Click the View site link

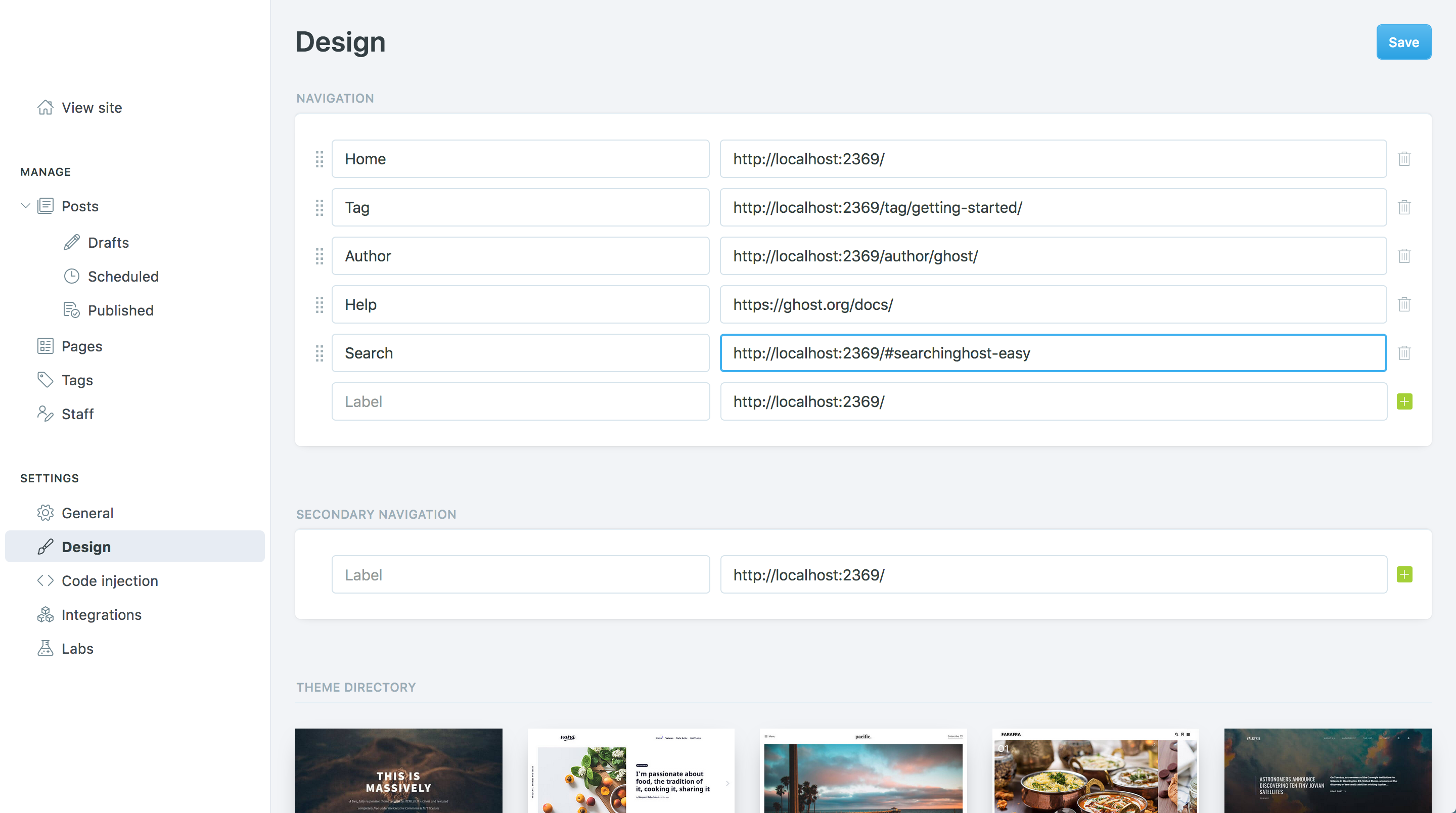click(91, 107)
